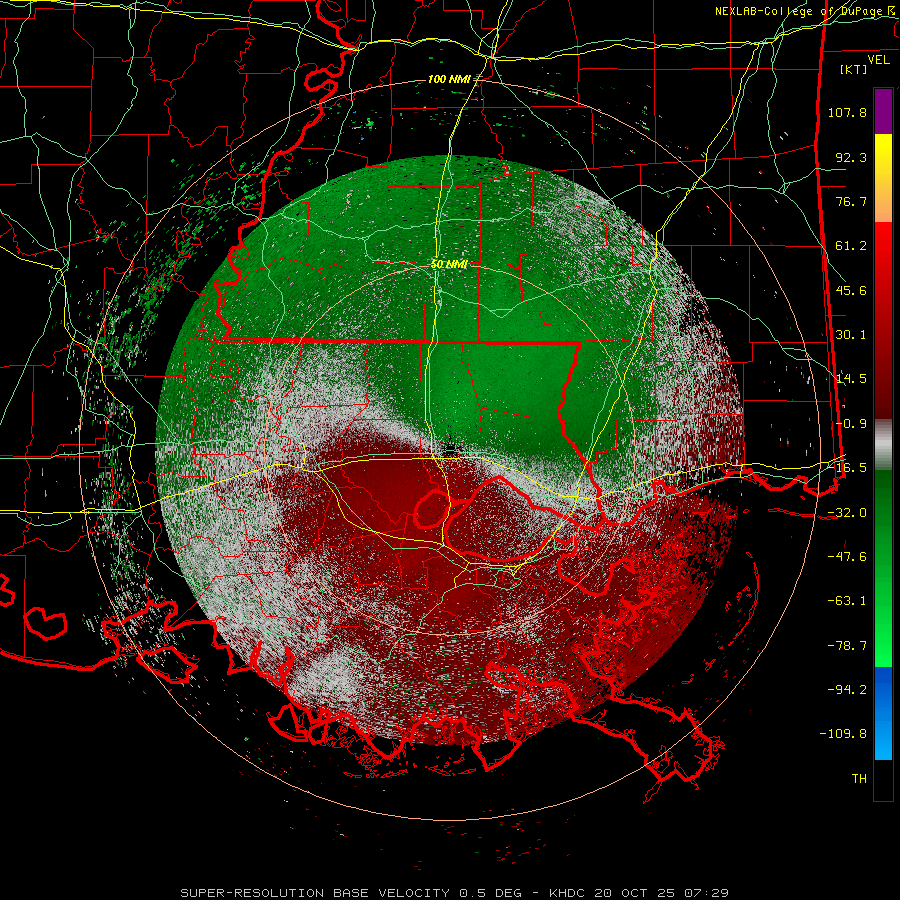This screenshot has width=900, height=900.
Task: Select the 107.8 legend value
Action: (x=847, y=112)
